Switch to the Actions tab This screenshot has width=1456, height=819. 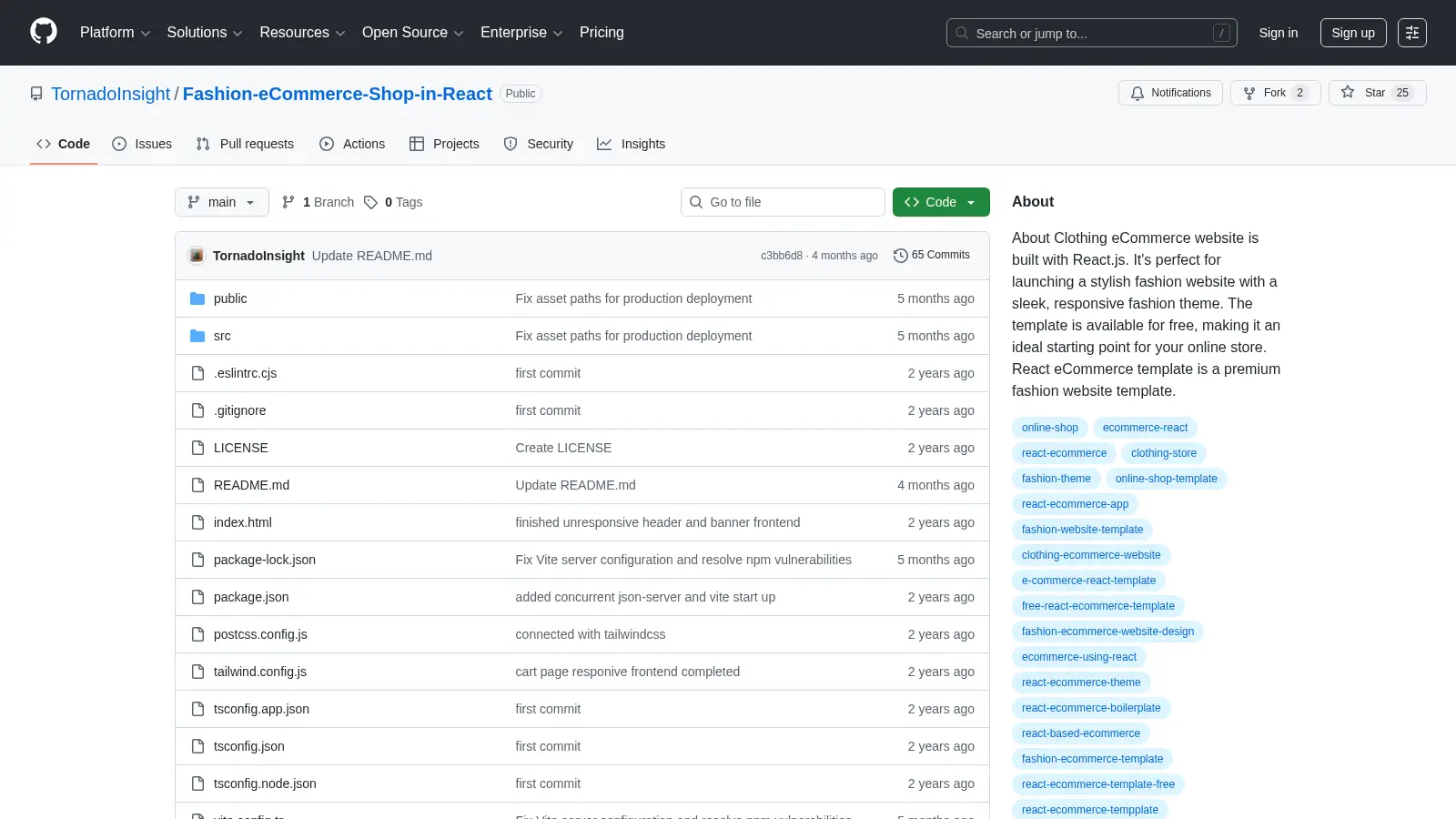tap(352, 144)
